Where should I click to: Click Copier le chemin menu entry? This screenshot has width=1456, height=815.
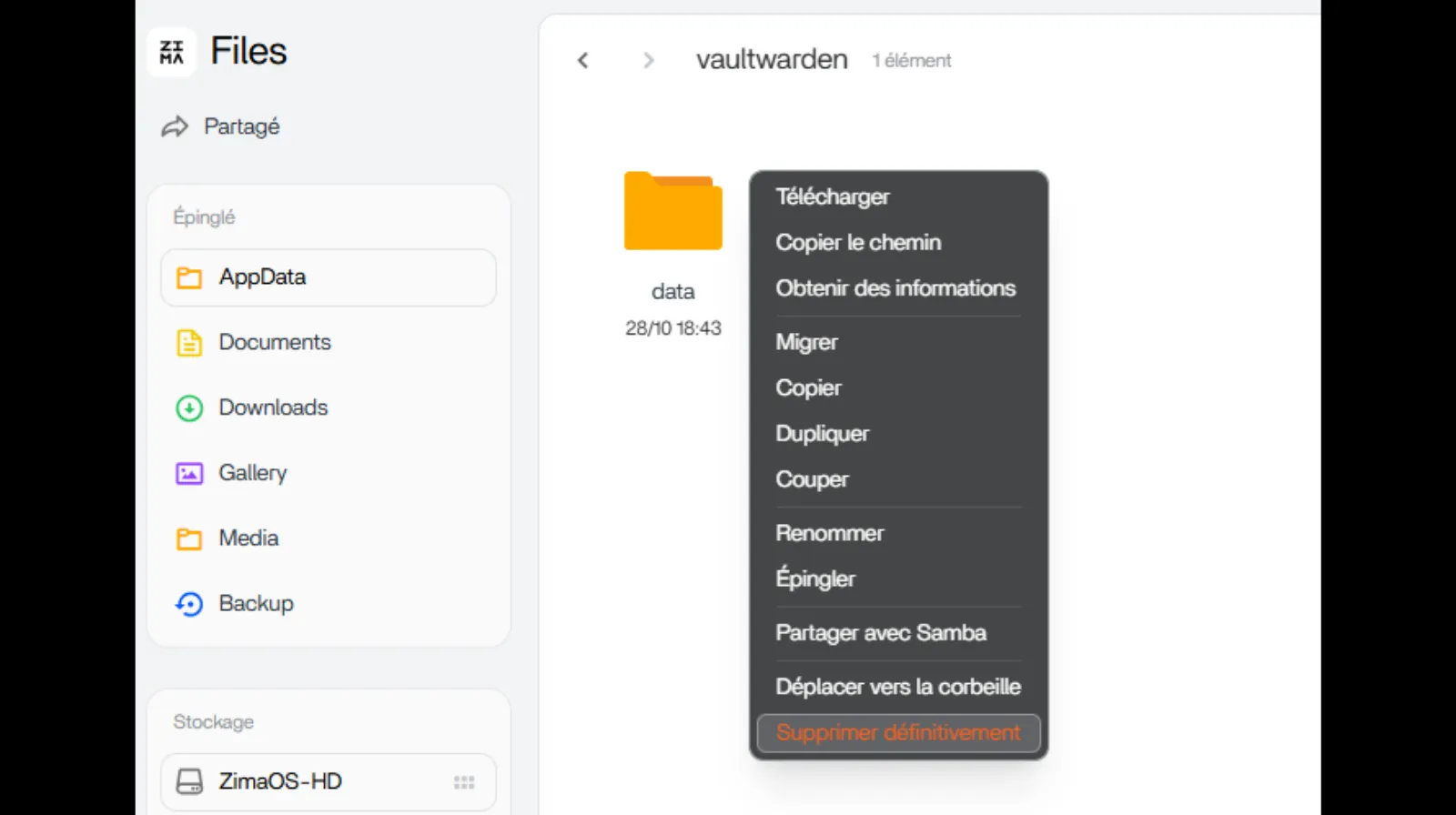[857, 243]
